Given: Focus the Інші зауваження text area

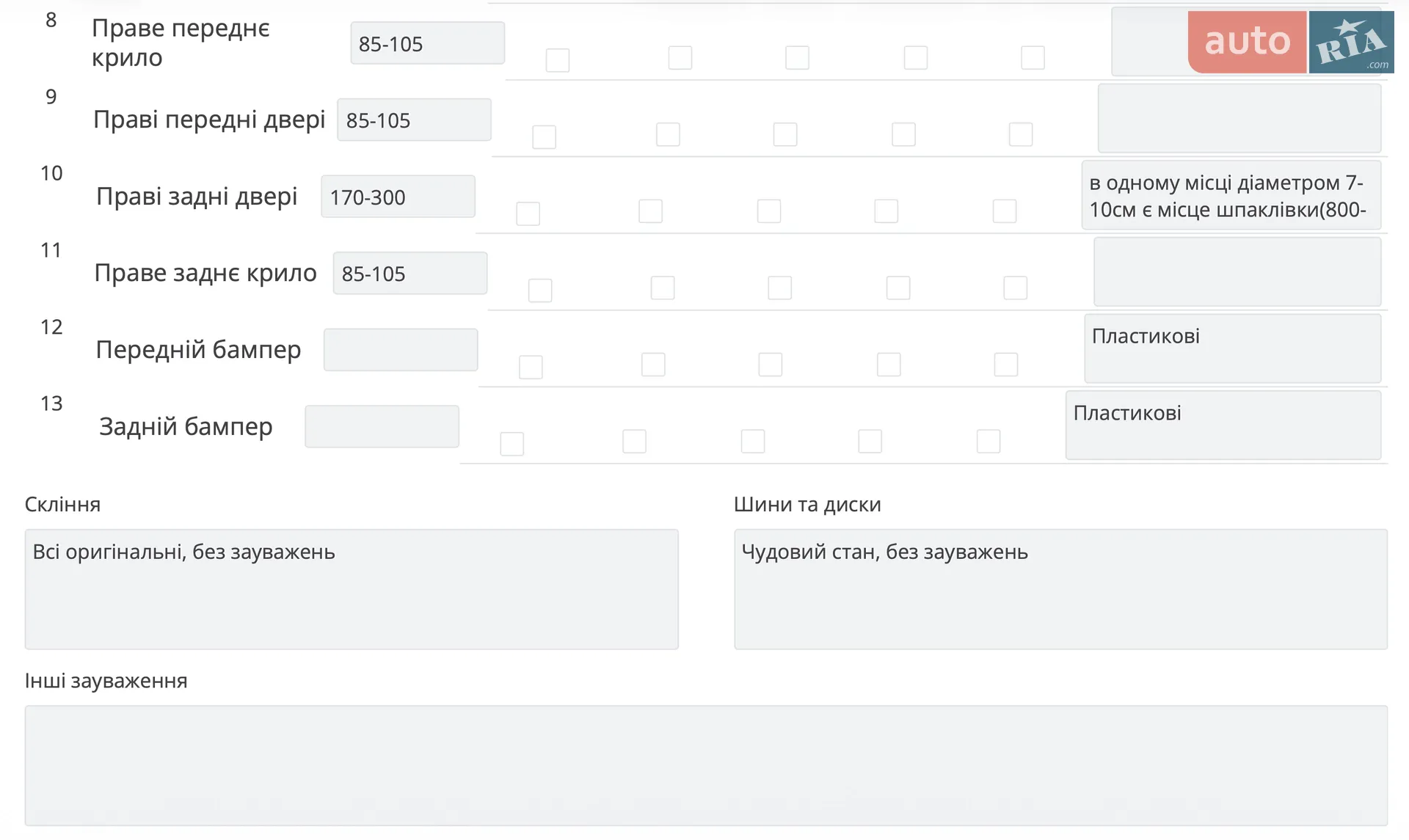Looking at the screenshot, I should click(x=706, y=766).
